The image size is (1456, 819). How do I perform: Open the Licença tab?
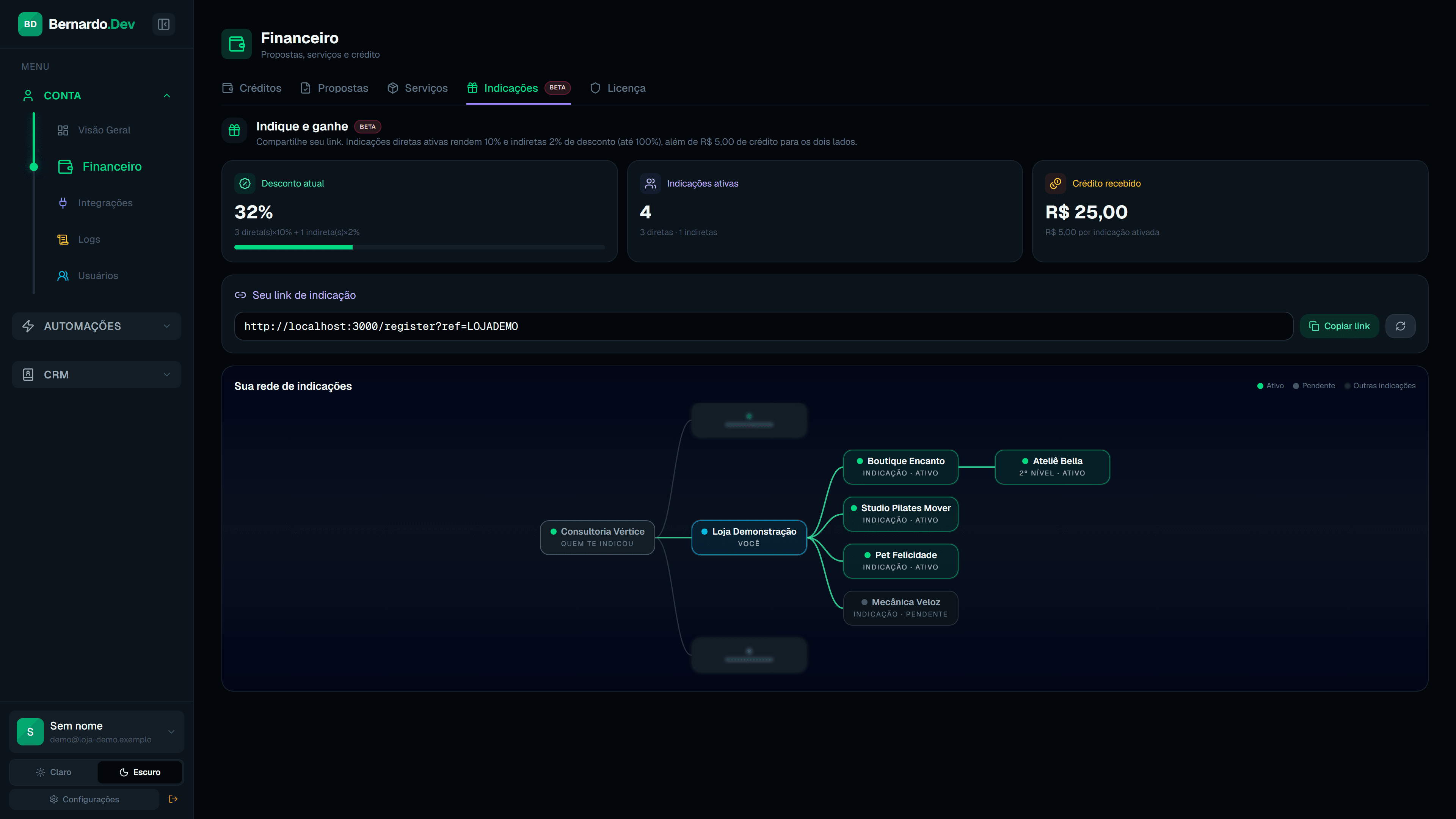pos(617,88)
